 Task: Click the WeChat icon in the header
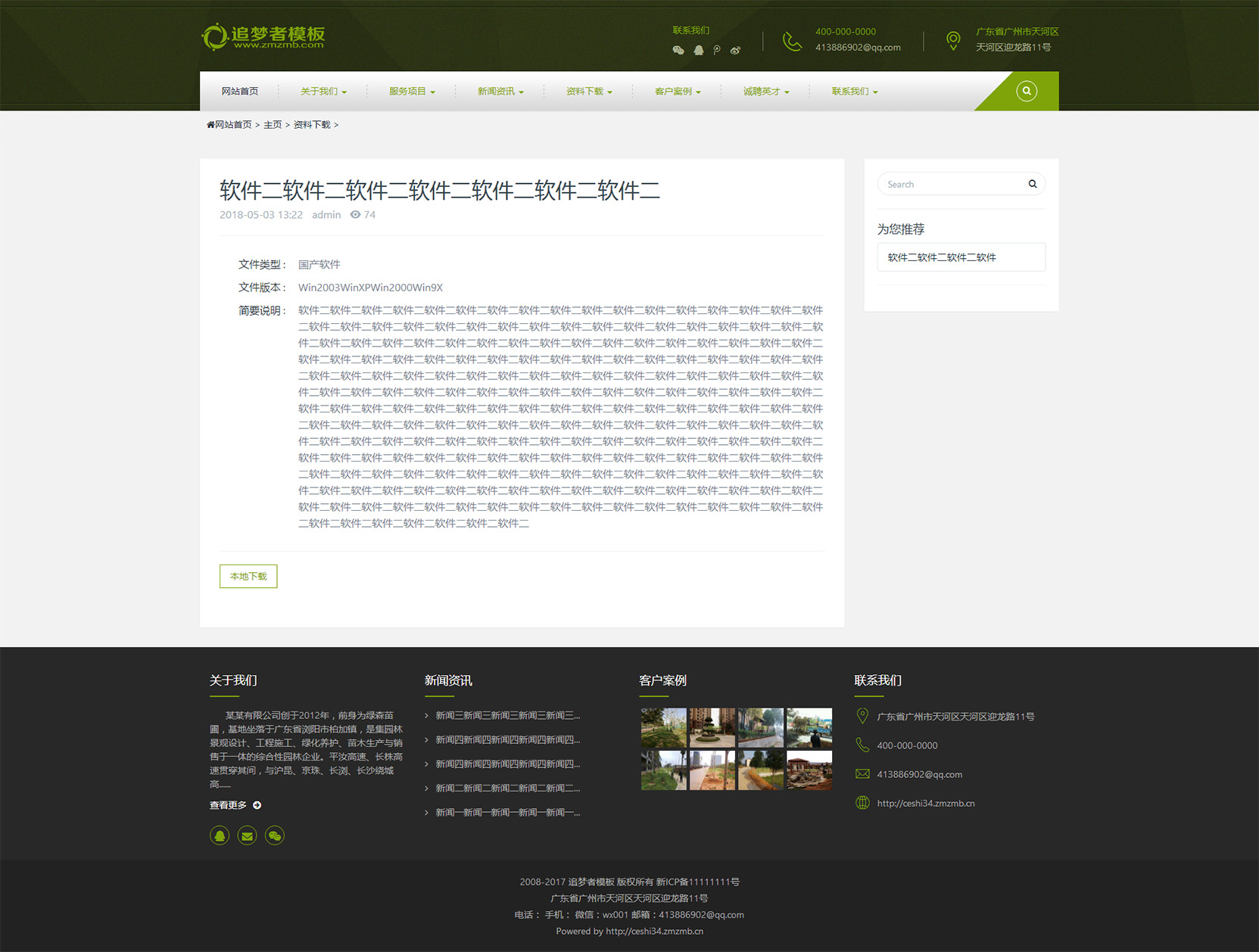(678, 51)
